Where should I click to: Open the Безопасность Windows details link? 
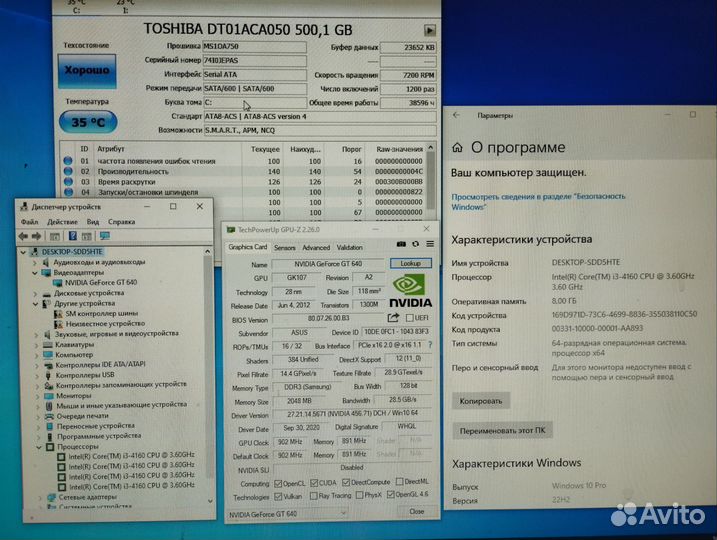point(538,201)
